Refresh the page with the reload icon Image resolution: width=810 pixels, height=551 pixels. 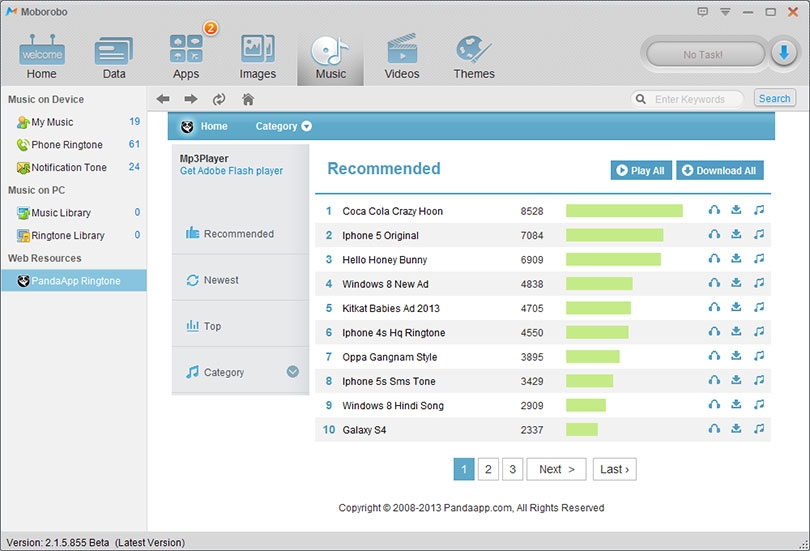coord(219,99)
